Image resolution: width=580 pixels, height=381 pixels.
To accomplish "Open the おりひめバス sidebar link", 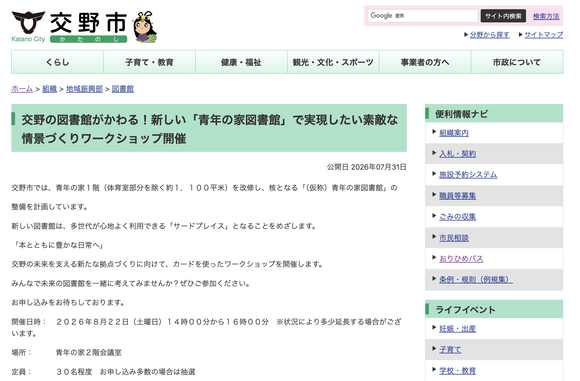I will pyautogui.click(x=461, y=259).
